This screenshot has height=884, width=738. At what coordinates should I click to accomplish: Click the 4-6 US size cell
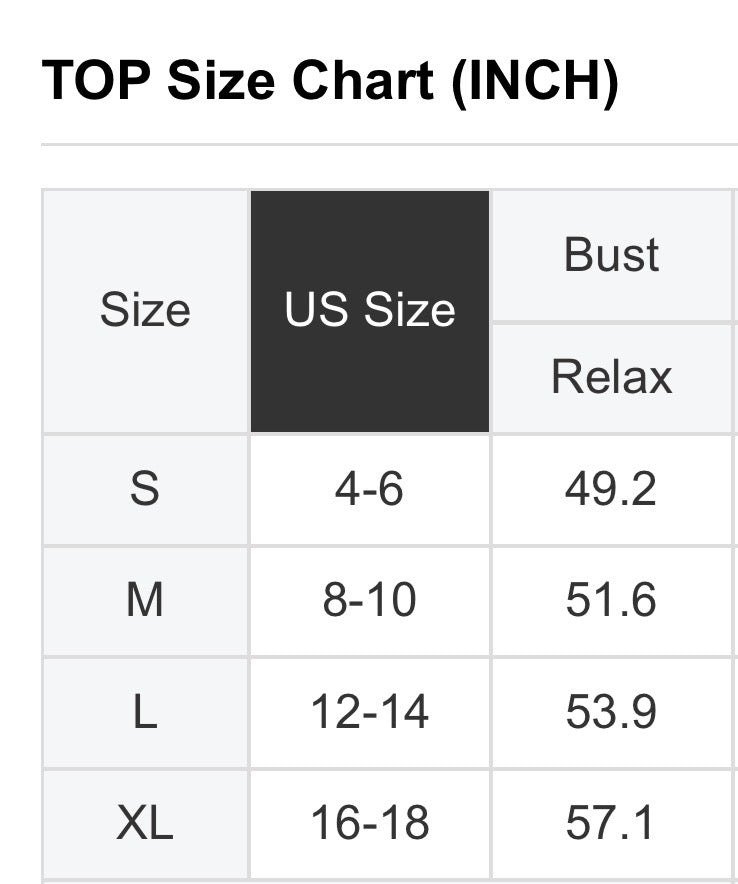(370, 490)
